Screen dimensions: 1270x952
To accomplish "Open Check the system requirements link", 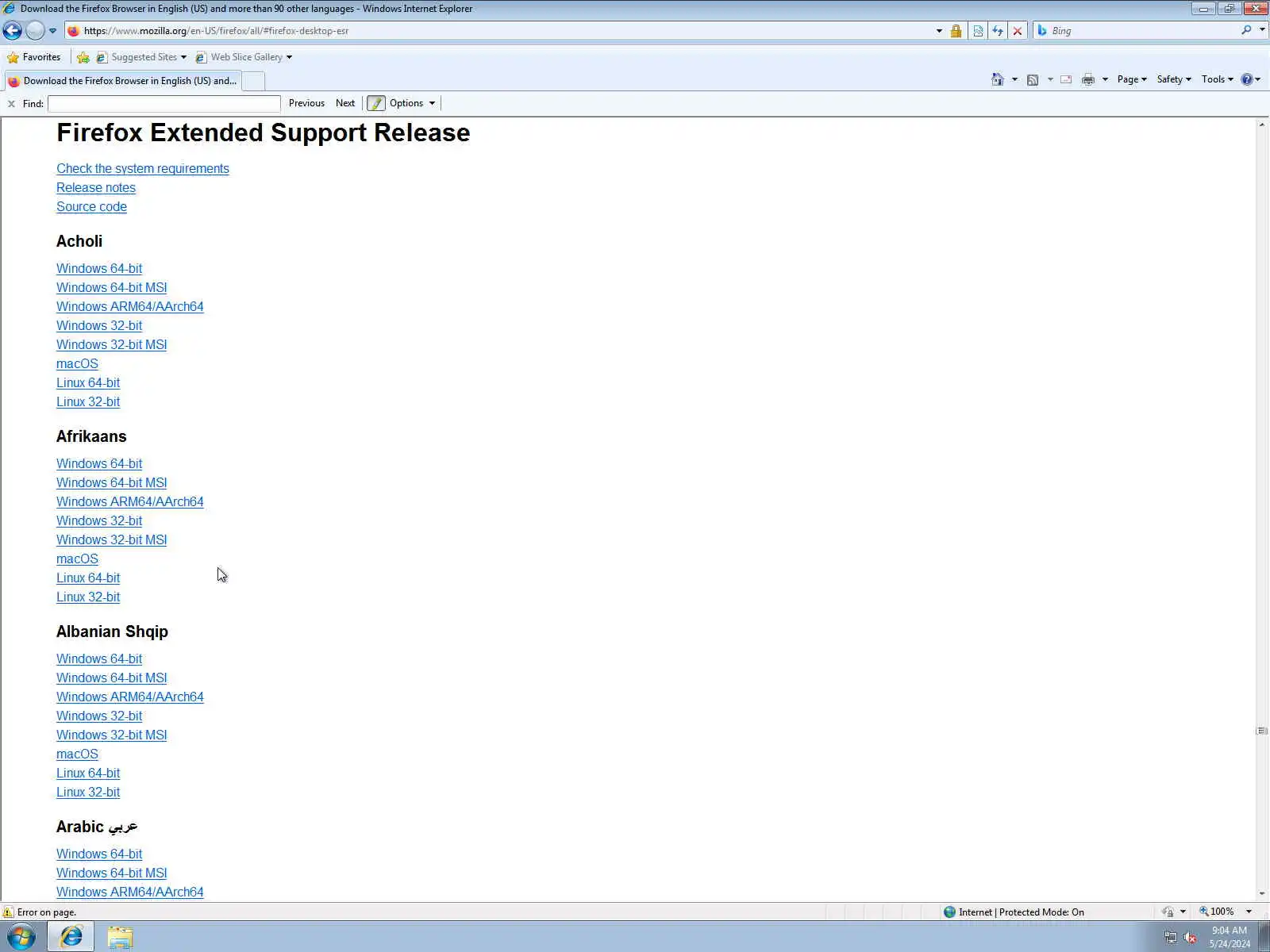I will click(143, 168).
